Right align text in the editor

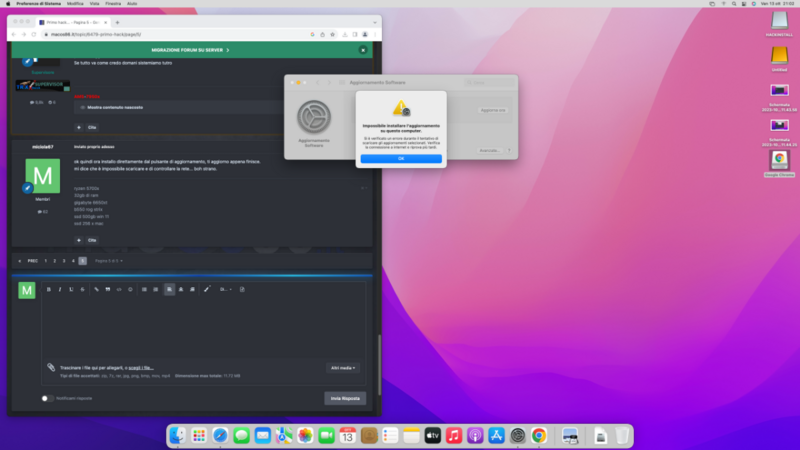[192, 289]
